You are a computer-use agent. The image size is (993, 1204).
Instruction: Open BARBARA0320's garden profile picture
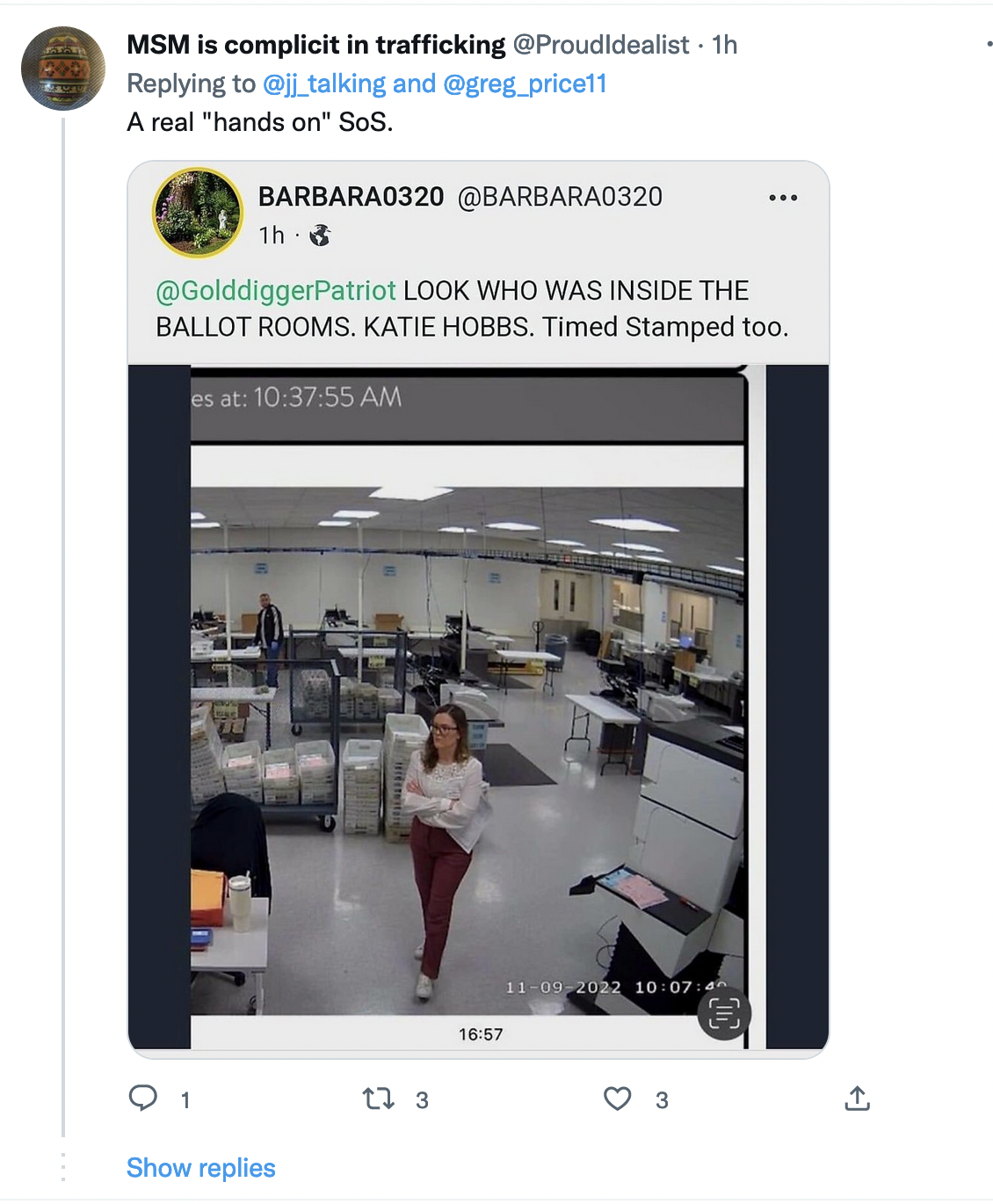pos(199,212)
